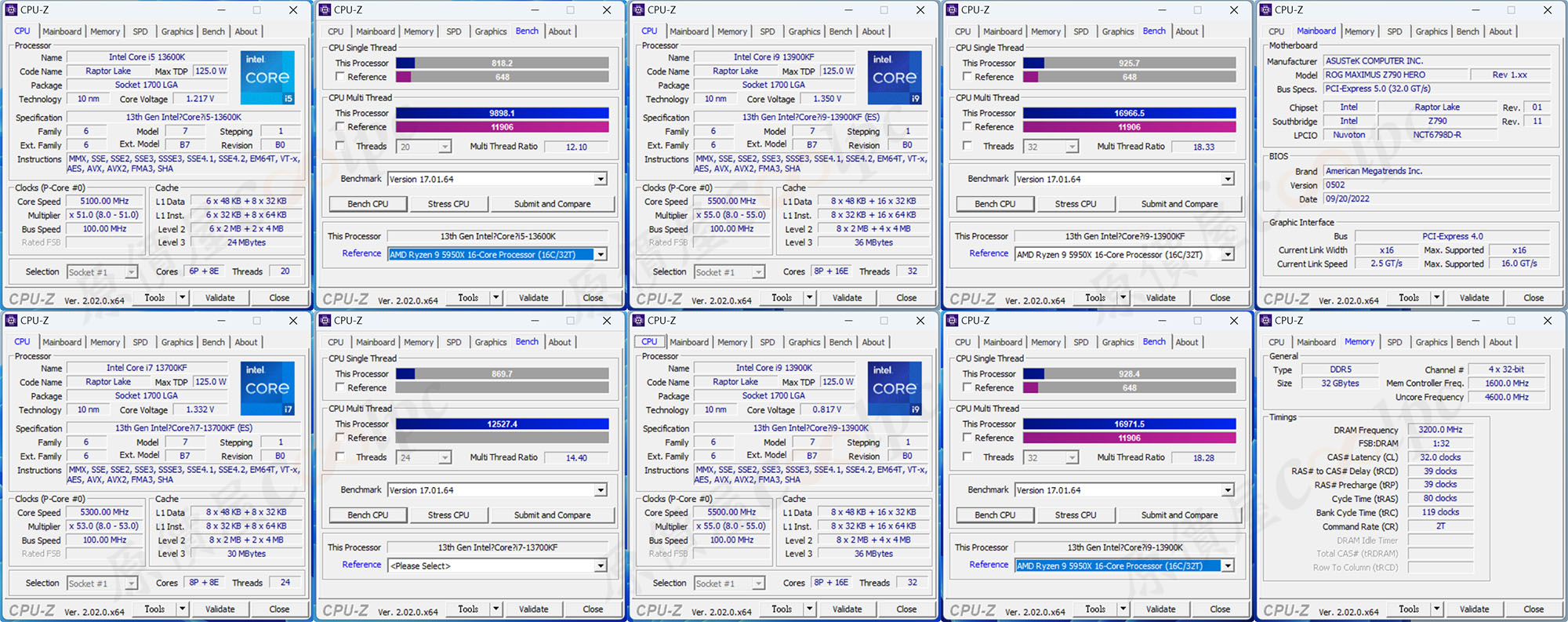
Task: Enable Multi Thread Reference in 13700KF Bench window
Action: (340, 438)
